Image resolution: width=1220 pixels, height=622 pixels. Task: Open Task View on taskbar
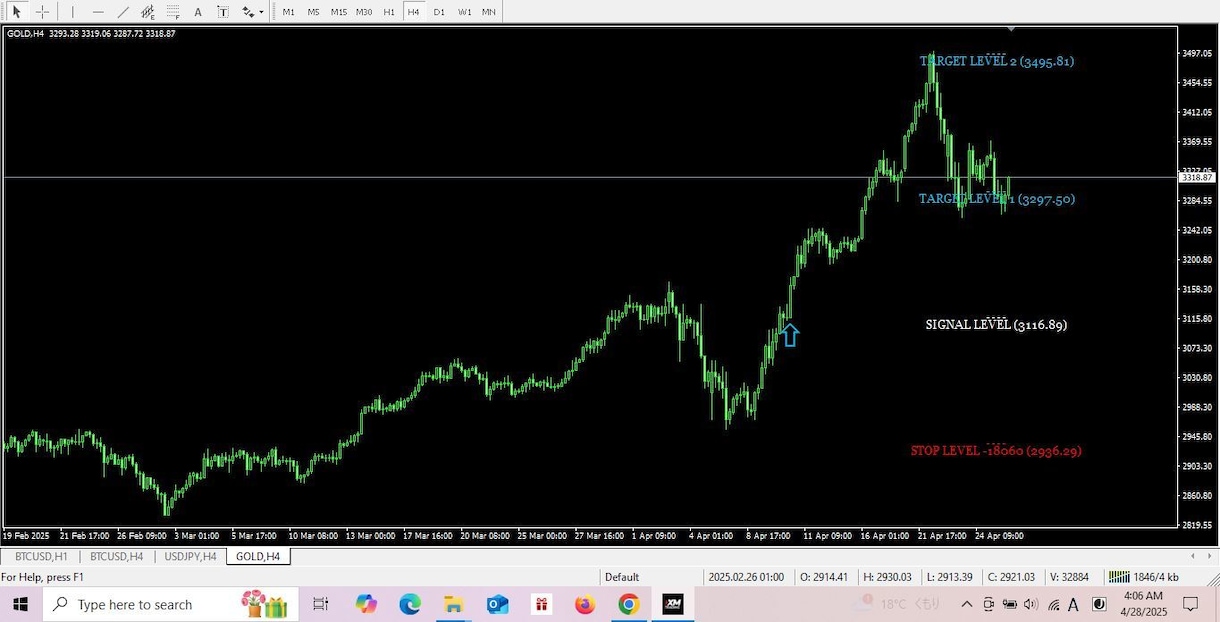320,604
